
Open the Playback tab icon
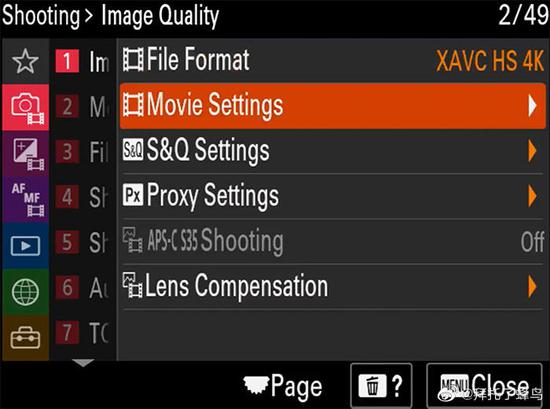tap(25, 246)
